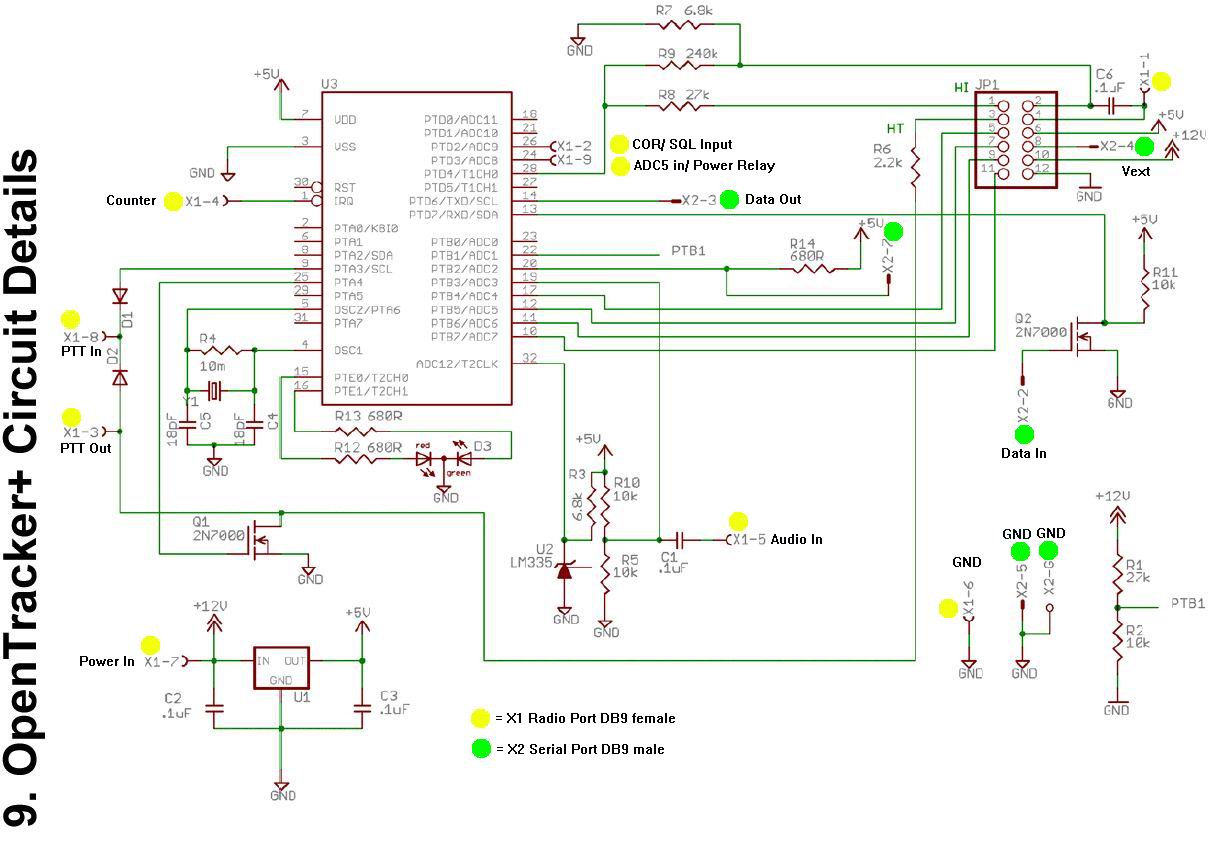Click the X1-7 connector pin label
Image resolution: width=1220 pixels, height=843 pixels.
pos(162,661)
